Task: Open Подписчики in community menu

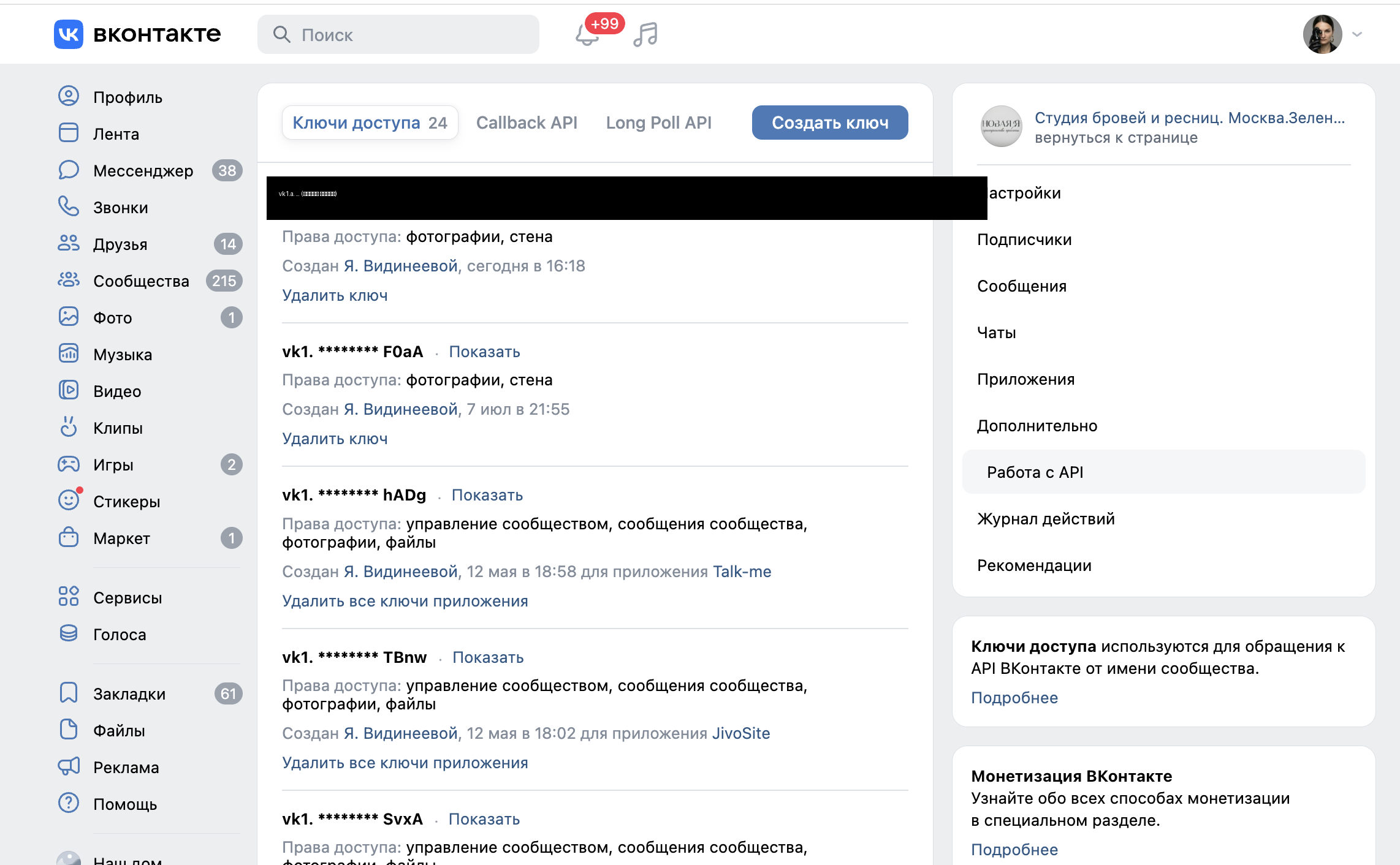Action: 1024,240
